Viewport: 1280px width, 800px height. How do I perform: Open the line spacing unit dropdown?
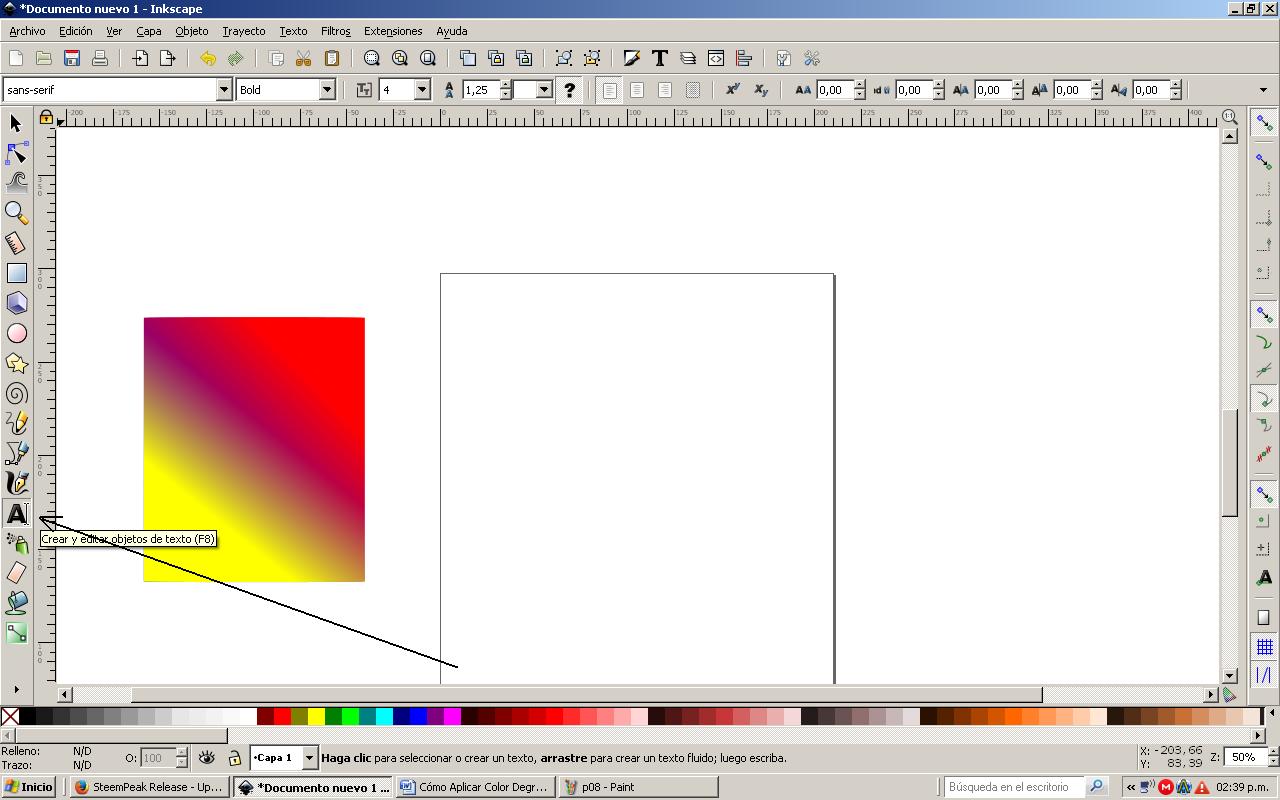544,90
